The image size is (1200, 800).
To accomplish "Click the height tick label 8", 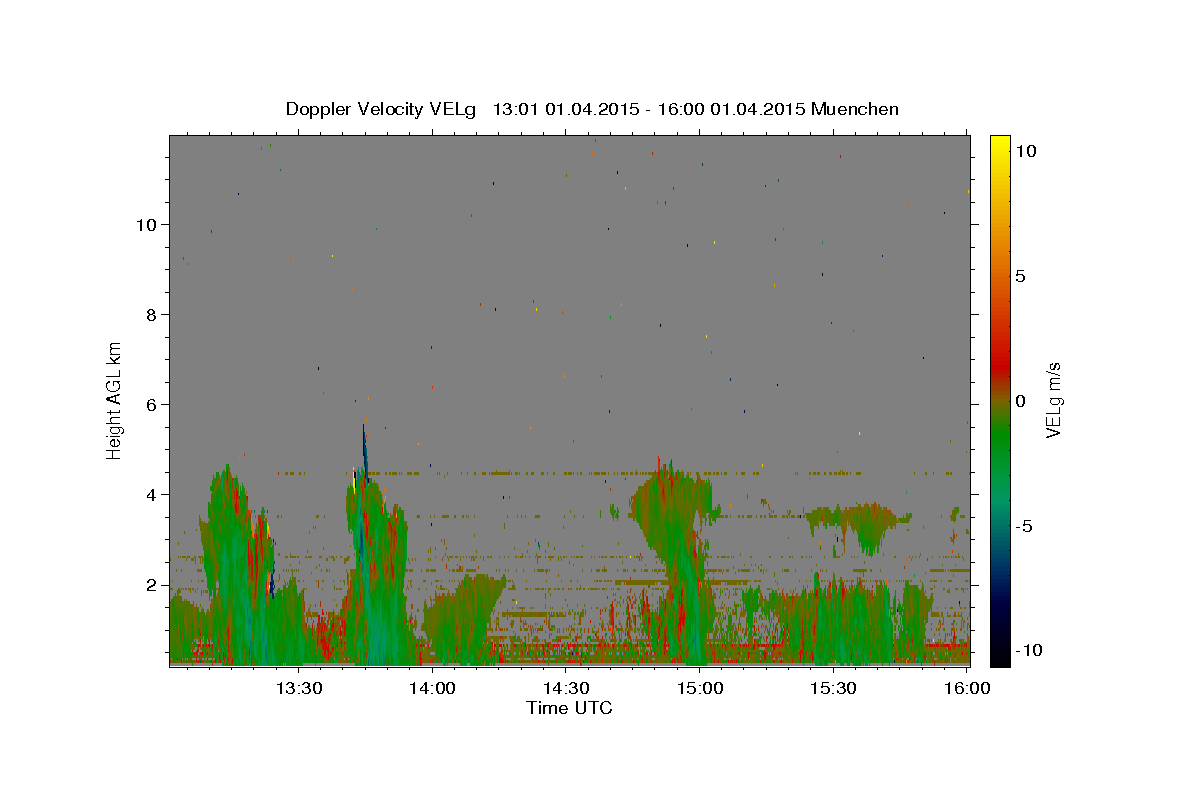I will [x=151, y=315].
